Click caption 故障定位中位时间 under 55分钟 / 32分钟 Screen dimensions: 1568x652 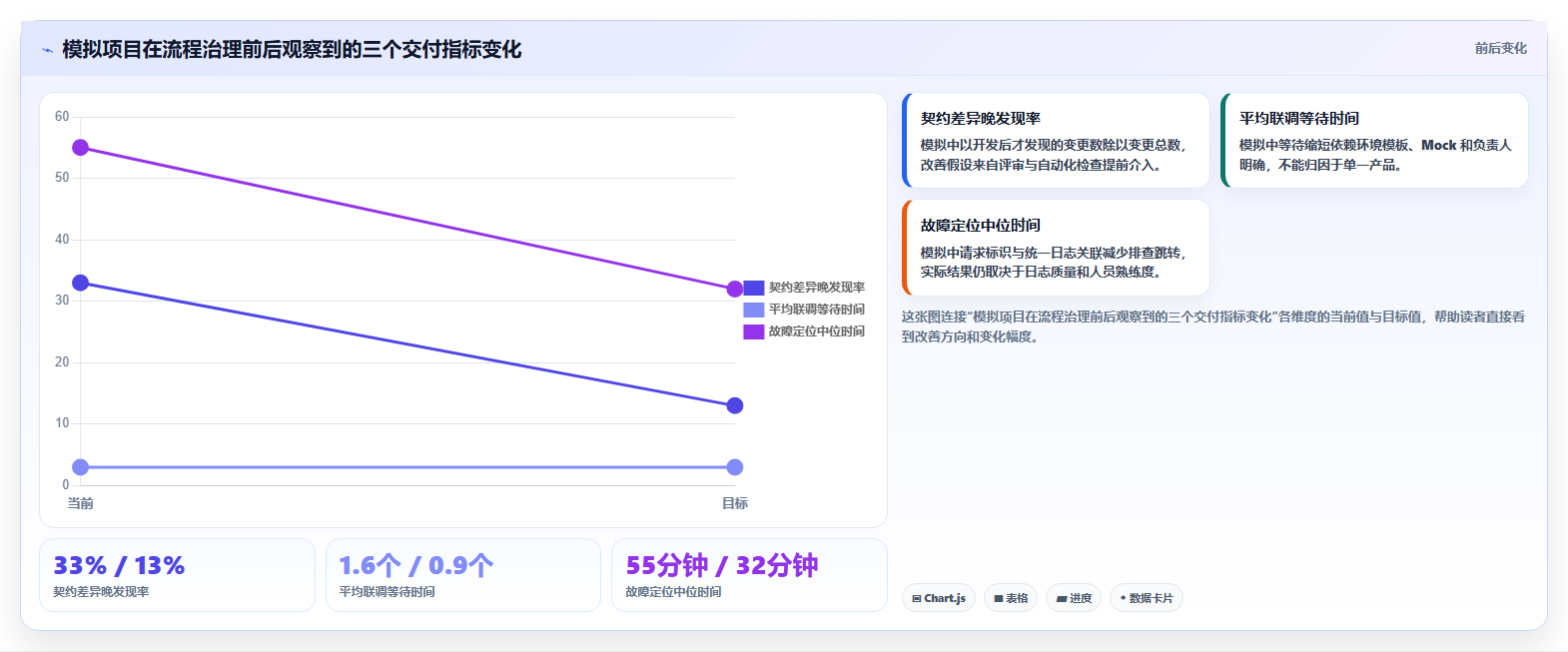tap(673, 592)
